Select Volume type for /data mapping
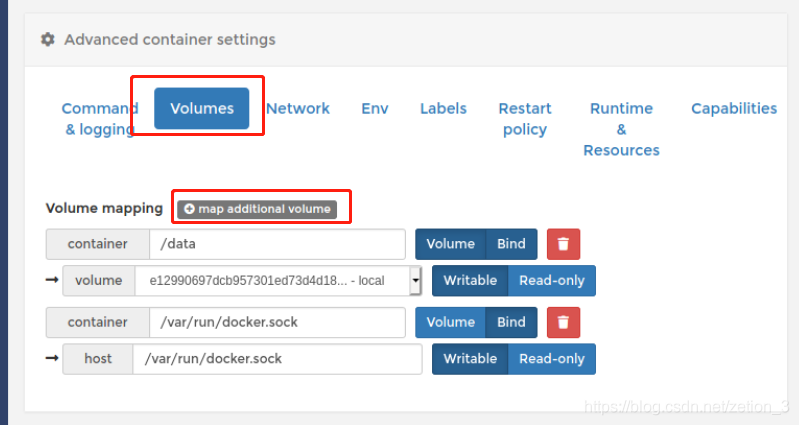Image resolution: width=799 pixels, height=425 pixels. click(x=451, y=244)
